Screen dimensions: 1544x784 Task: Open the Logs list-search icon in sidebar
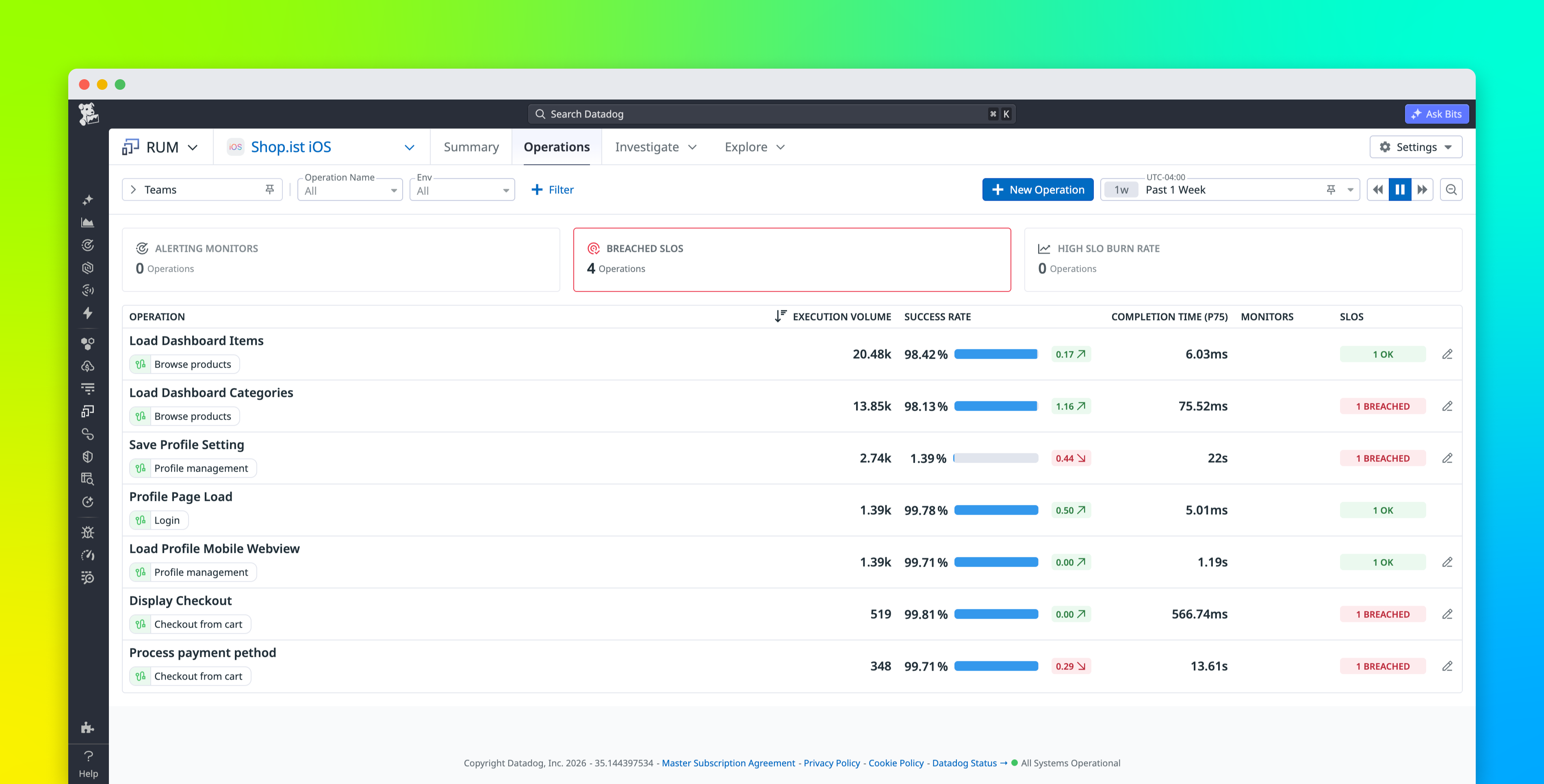88,578
